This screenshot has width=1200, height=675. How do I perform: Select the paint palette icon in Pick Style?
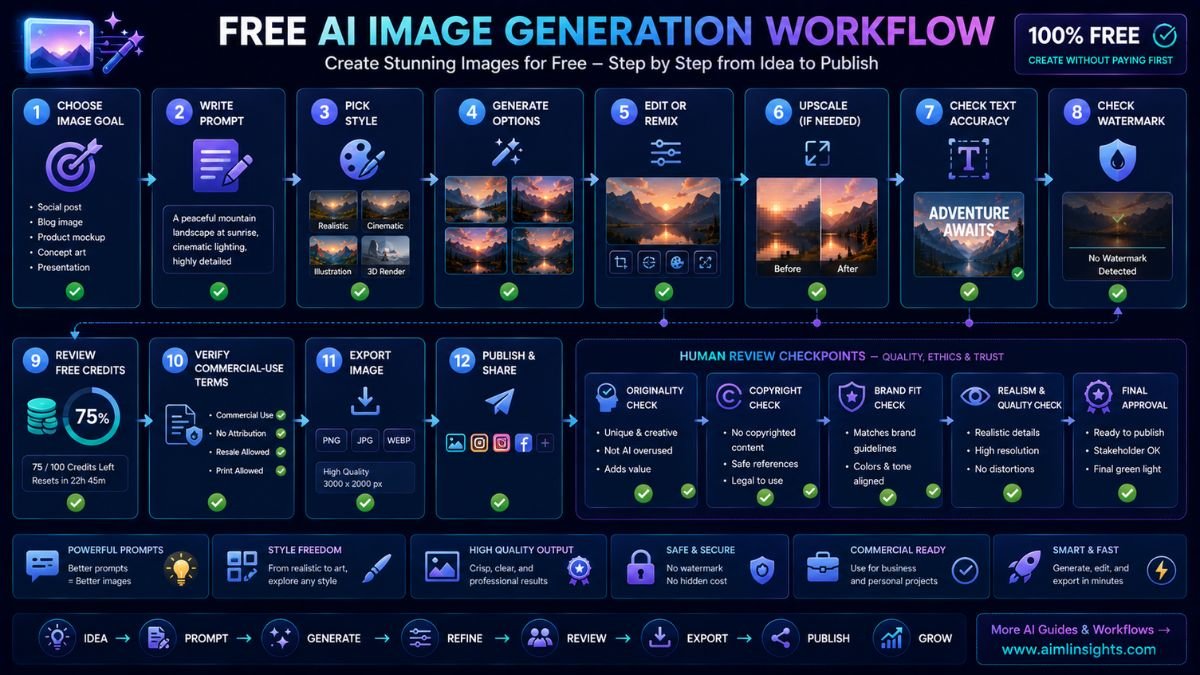point(360,160)
